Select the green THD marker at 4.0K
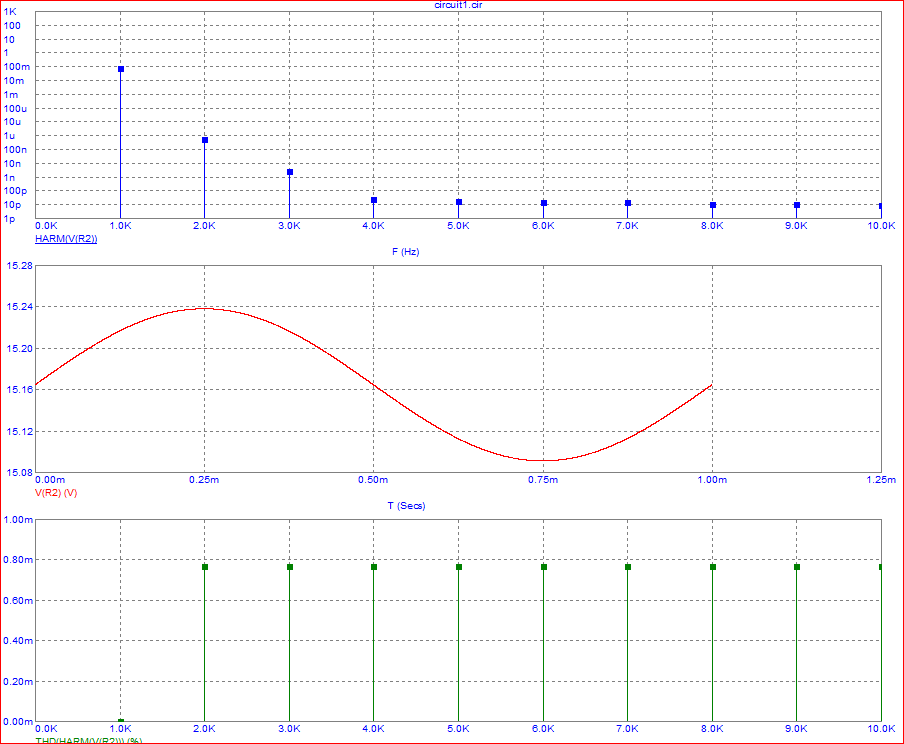This screenshot has width=904, height=744. (x=374, y=568)
